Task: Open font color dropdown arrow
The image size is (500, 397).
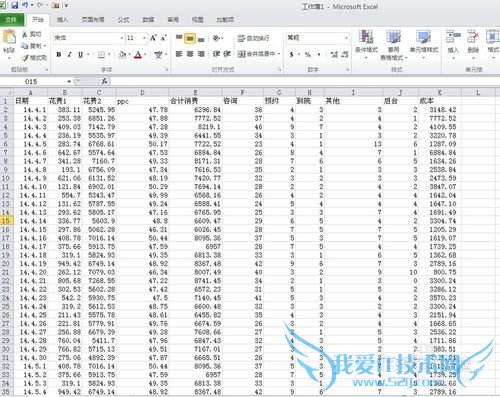Action: tap(145, 54)
